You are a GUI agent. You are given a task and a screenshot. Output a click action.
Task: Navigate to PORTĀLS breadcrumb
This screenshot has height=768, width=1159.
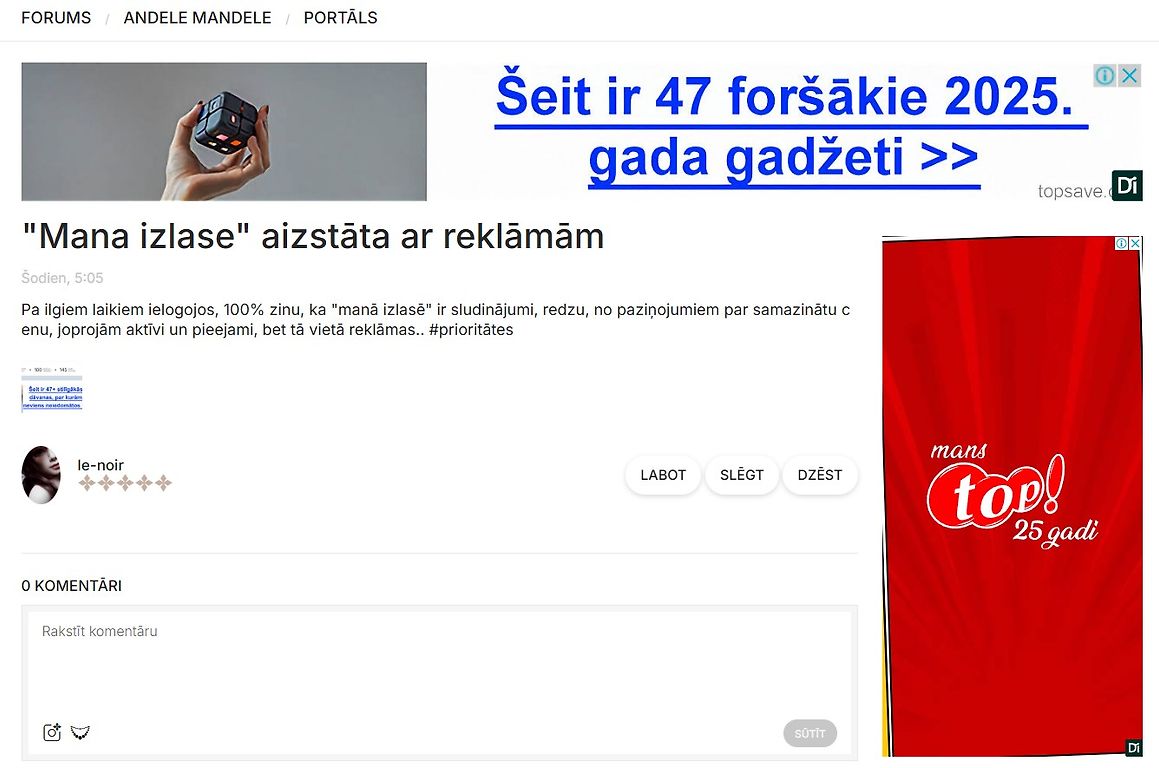pos(341,18)
